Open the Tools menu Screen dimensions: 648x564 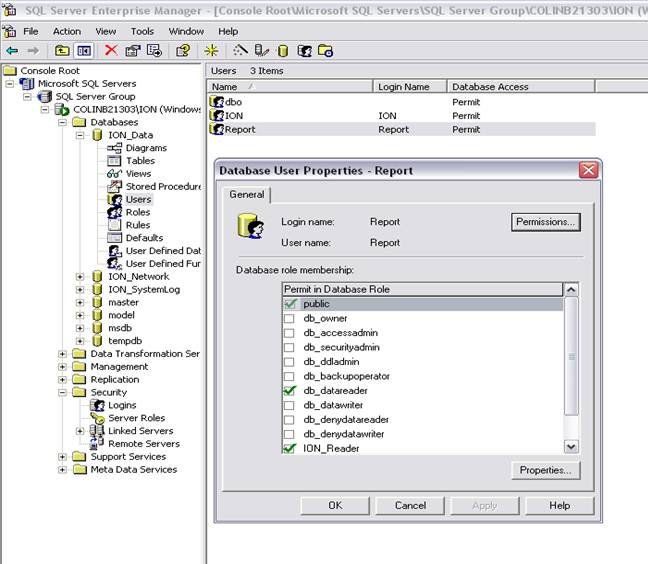point(142,31)
